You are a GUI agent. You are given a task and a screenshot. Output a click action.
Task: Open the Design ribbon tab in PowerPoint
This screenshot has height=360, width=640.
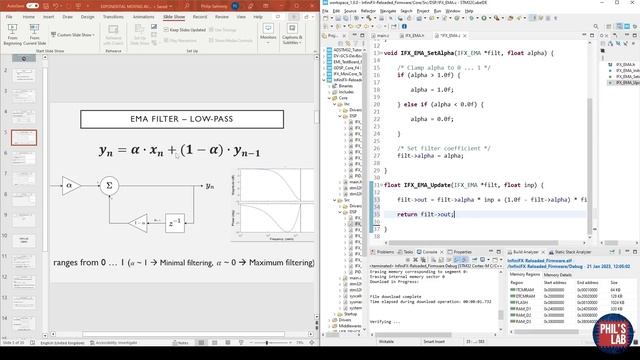pos(87,17)
